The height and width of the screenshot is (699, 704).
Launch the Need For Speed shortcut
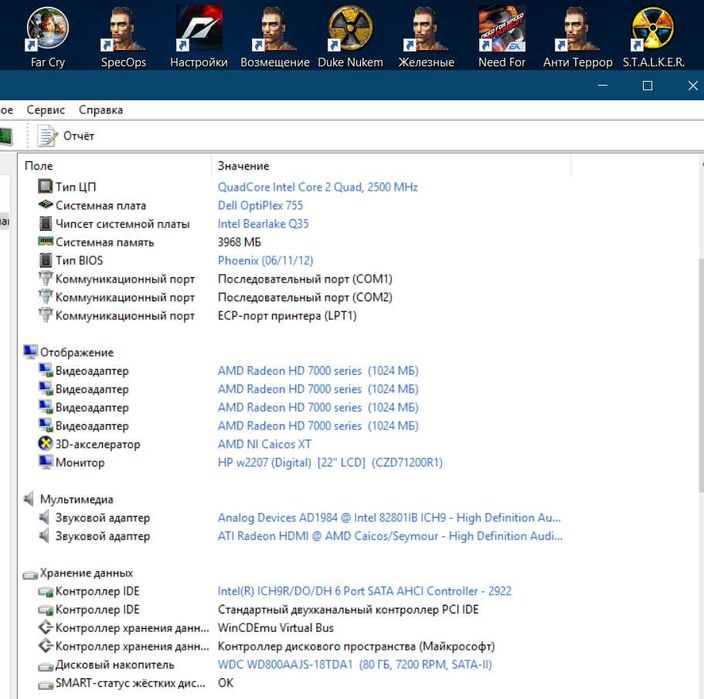click(502, 37)
